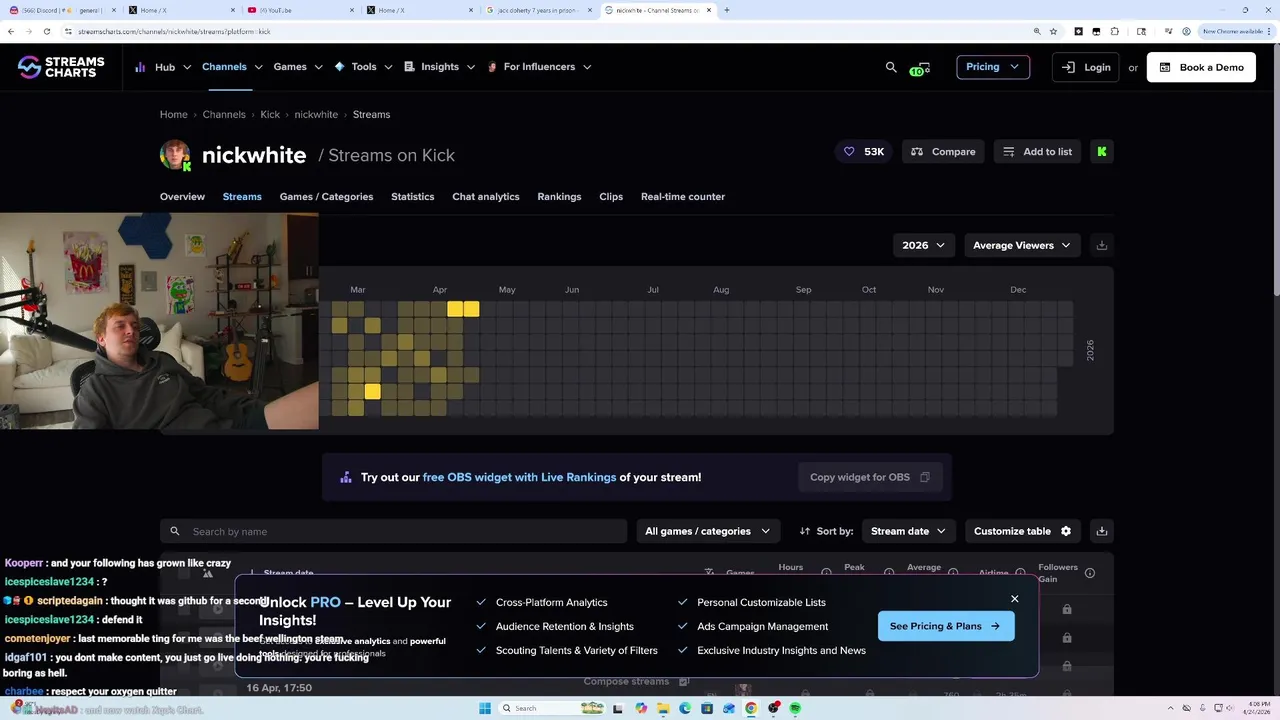Follow the free OBS widget link
The width and height of the screenshot is (1280, 720).
tap(519, 477)
